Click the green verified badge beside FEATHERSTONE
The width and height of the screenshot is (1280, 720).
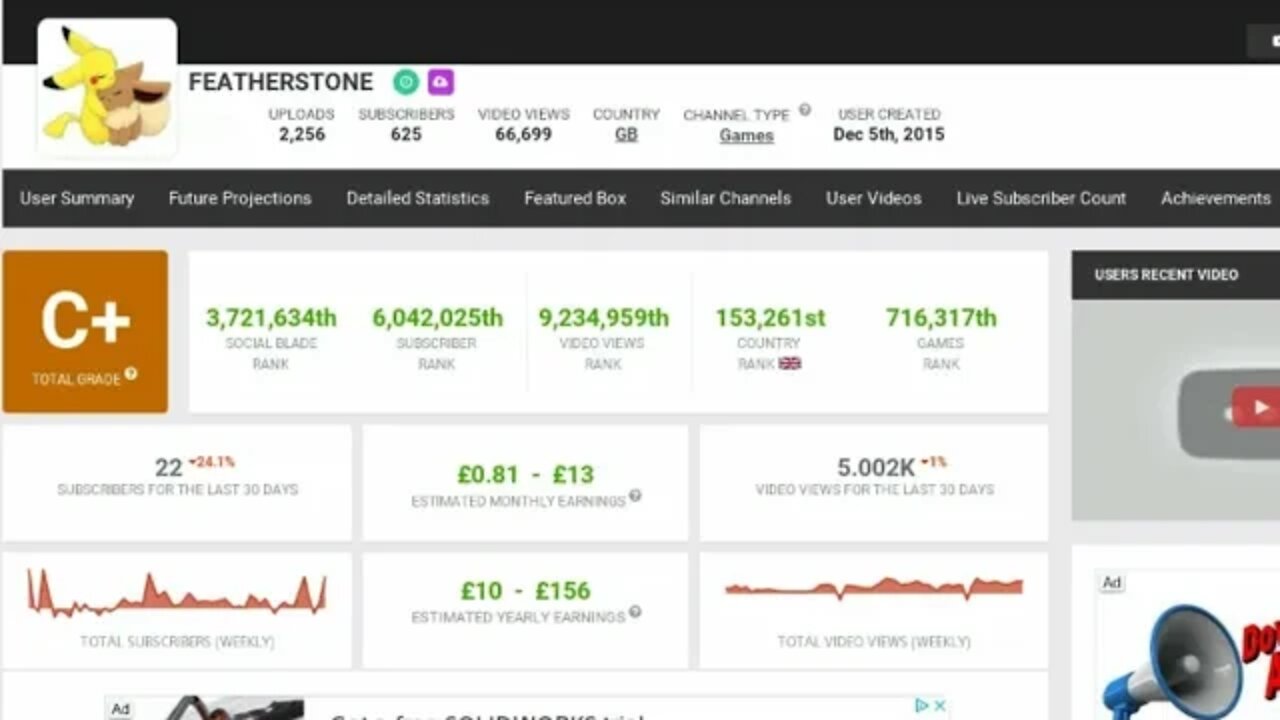[x=405, y=82]
